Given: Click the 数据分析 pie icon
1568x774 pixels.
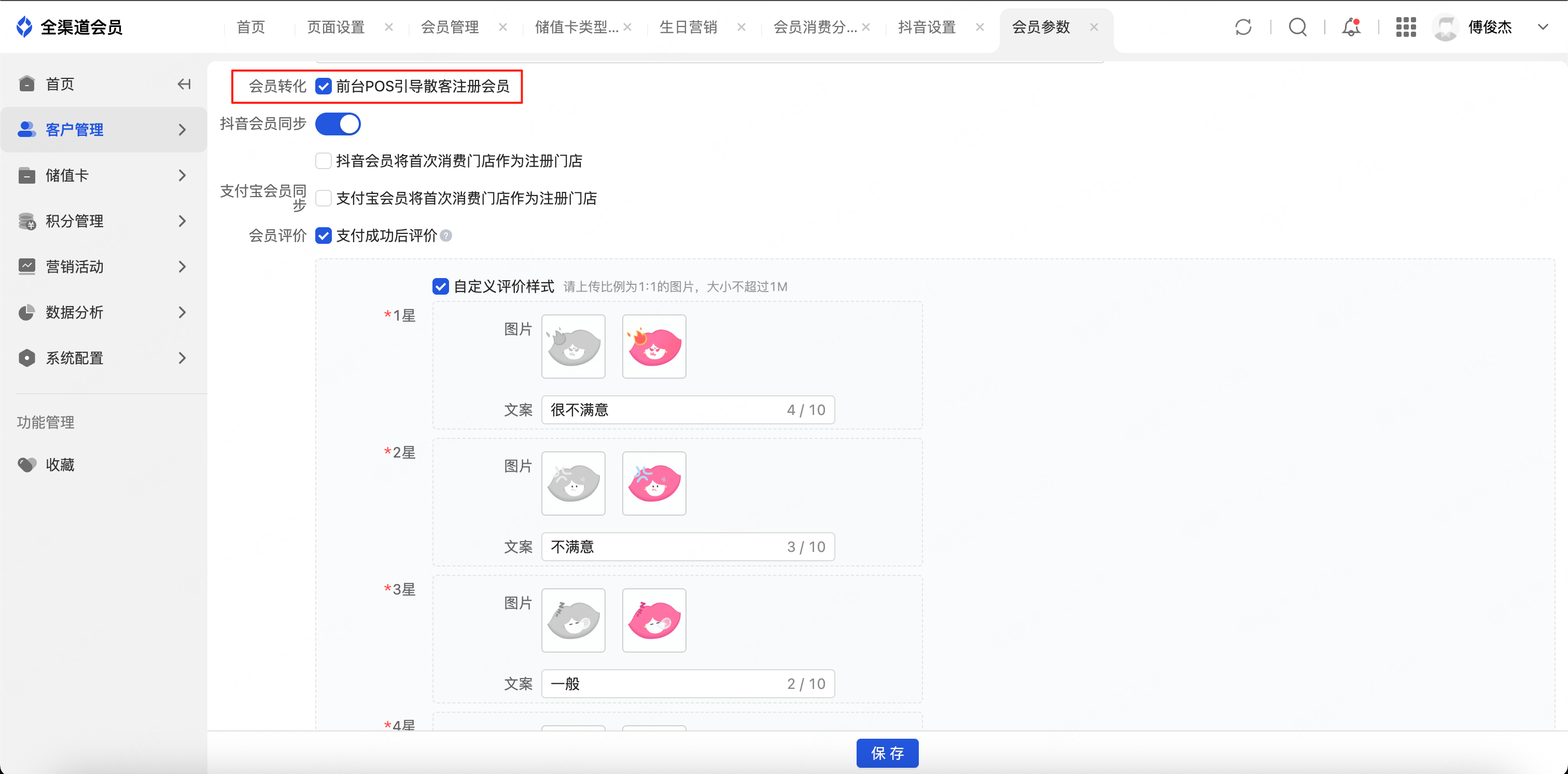Looking at the screenshot, I should (27, 312).
